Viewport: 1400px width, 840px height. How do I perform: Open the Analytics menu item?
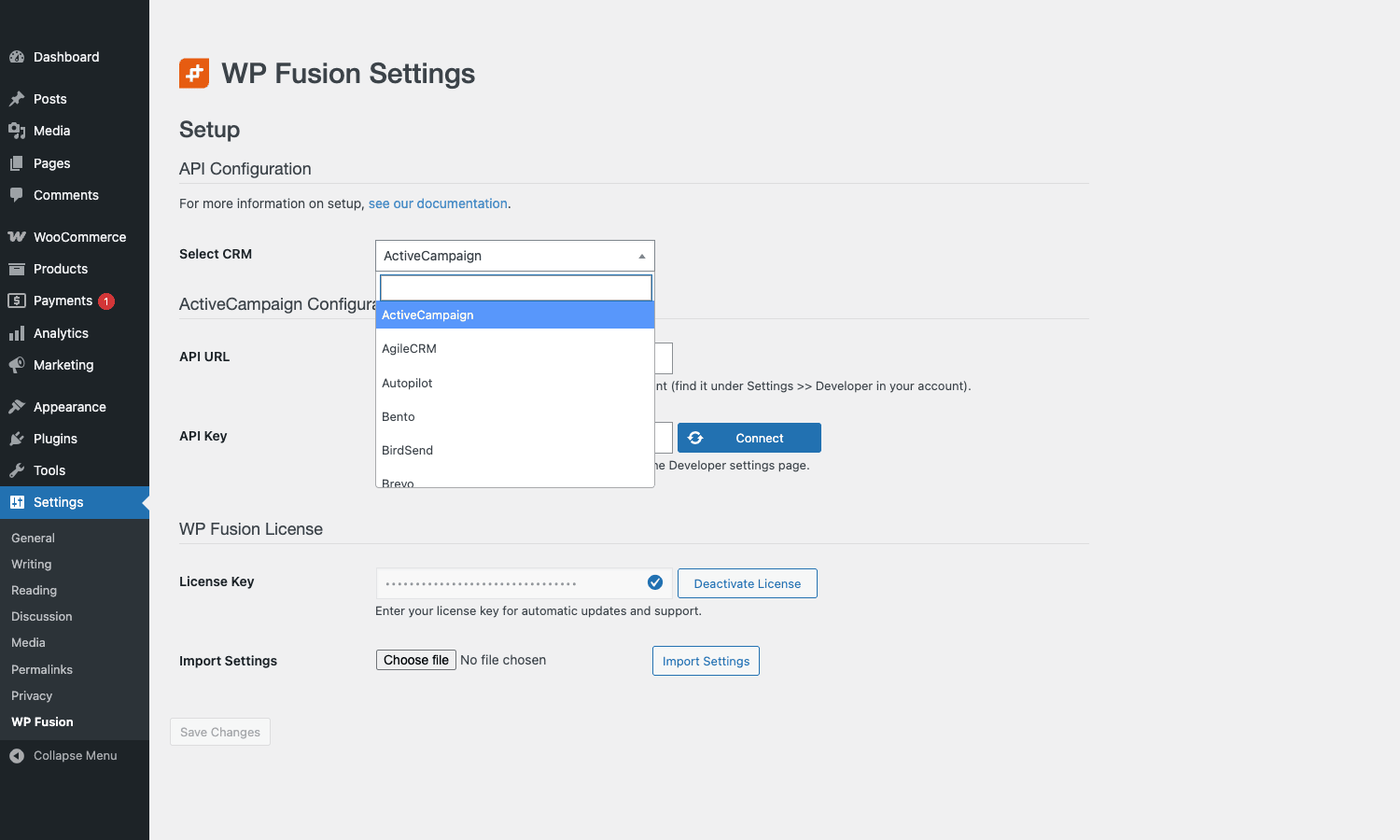tap(75, 333)
